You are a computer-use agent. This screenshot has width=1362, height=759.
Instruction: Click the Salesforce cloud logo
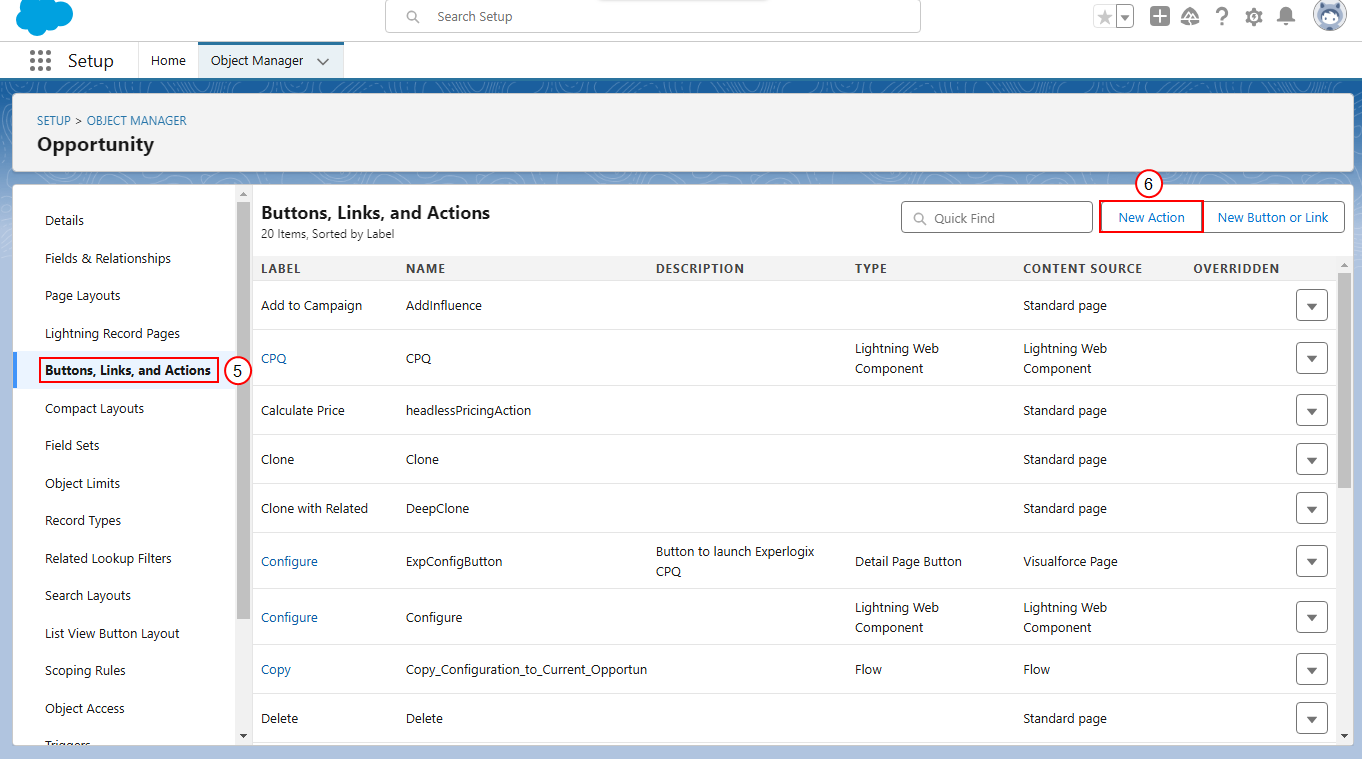coord(45,15)
